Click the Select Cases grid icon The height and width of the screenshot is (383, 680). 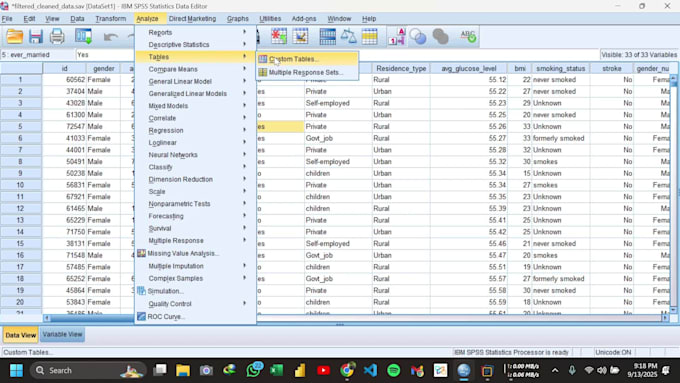pos(369,37)
